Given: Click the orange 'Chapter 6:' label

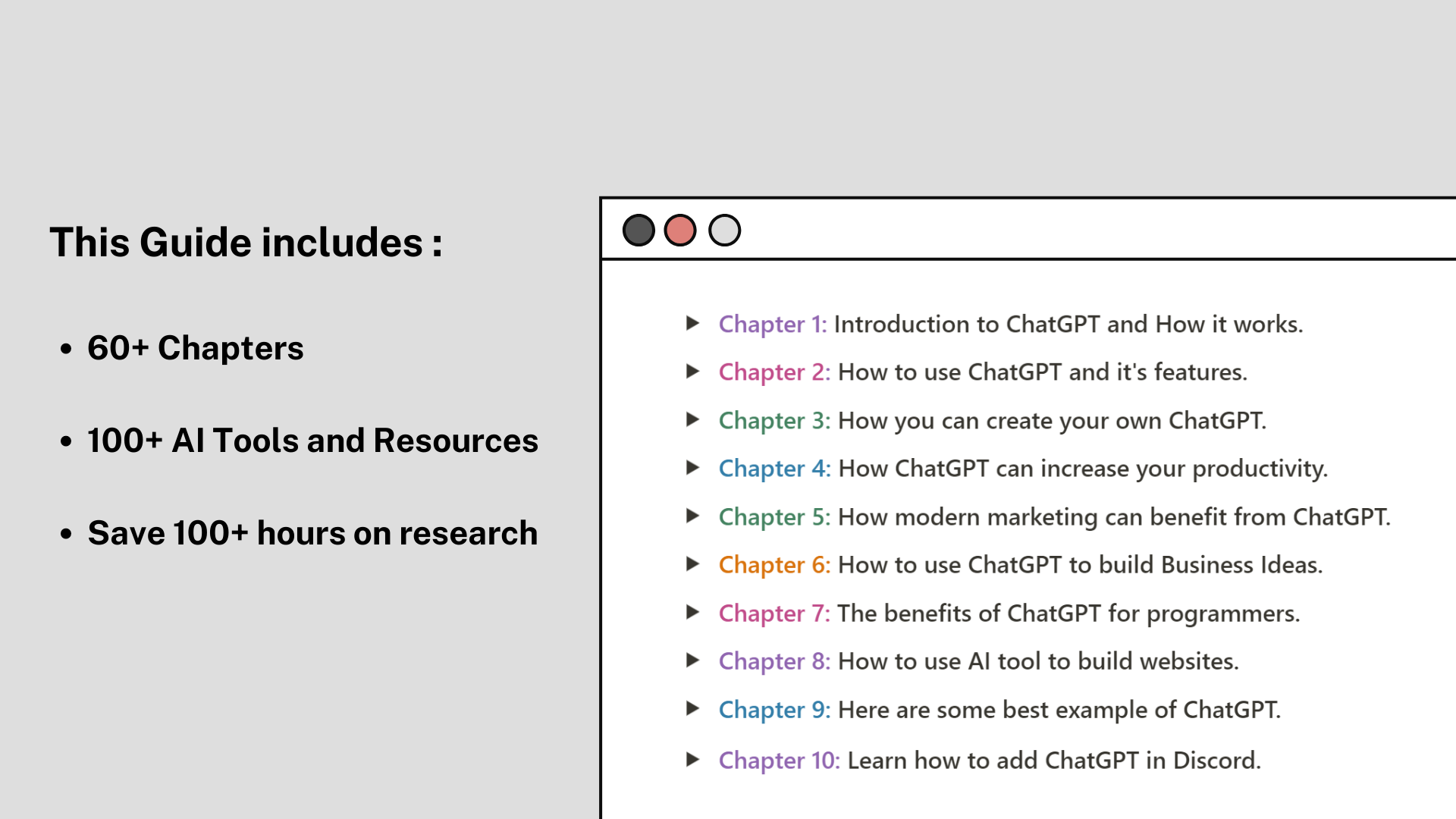Looking at the screenshot, I should tap(775, 565).
